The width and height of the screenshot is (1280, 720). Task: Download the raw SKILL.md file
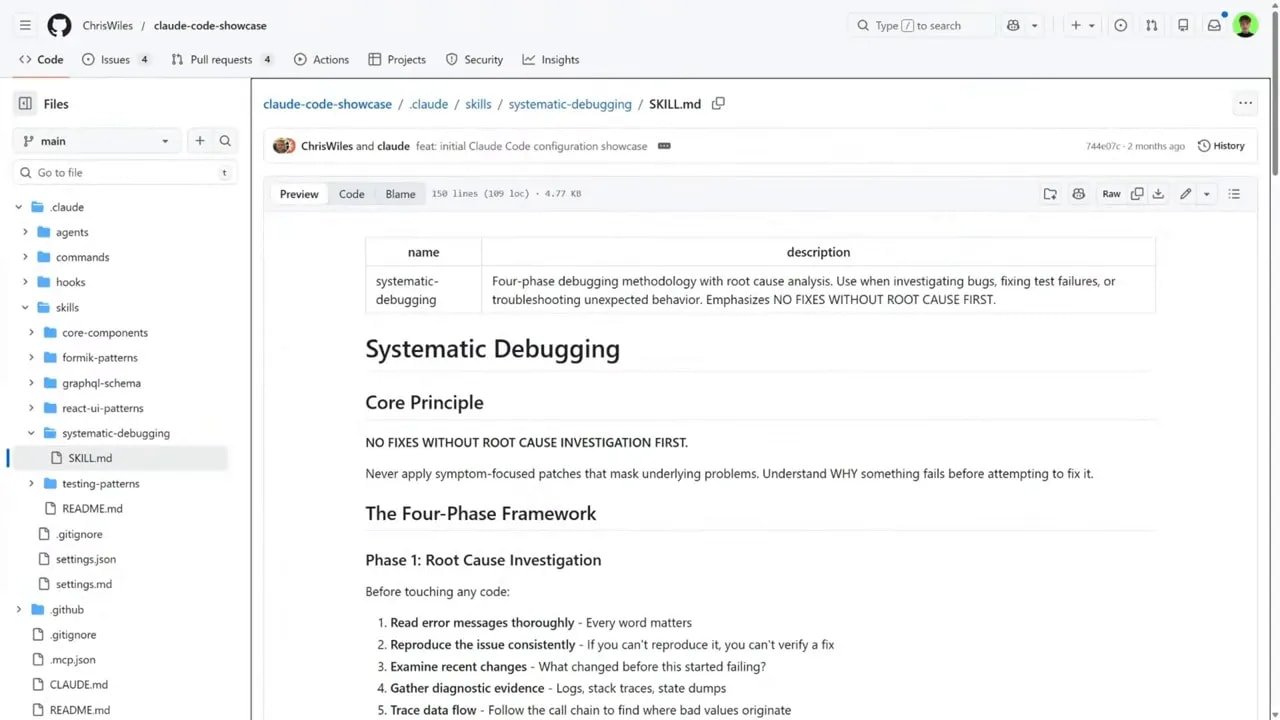(1158, 193)
